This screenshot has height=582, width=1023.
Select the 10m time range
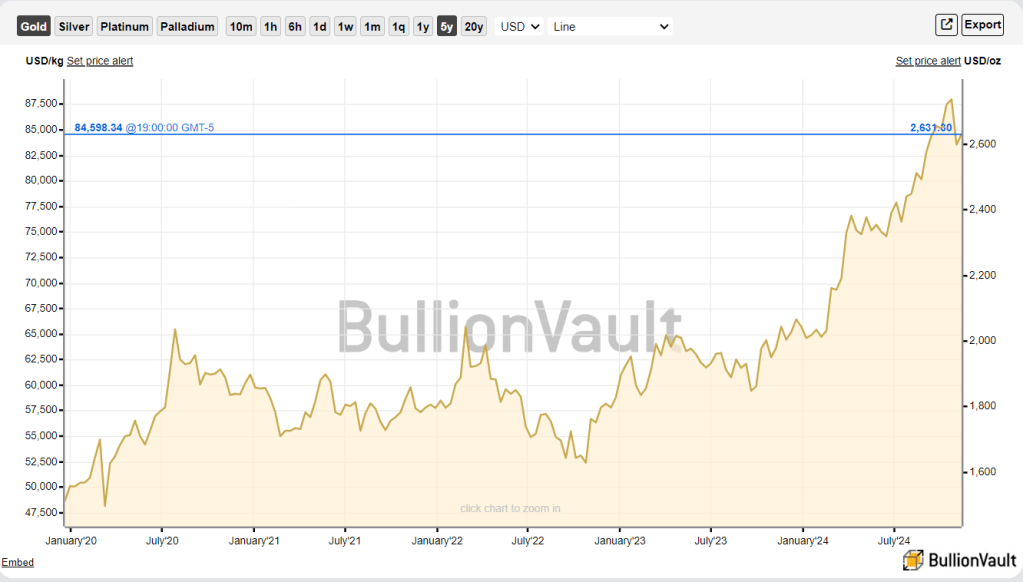(x=241, y=27)
